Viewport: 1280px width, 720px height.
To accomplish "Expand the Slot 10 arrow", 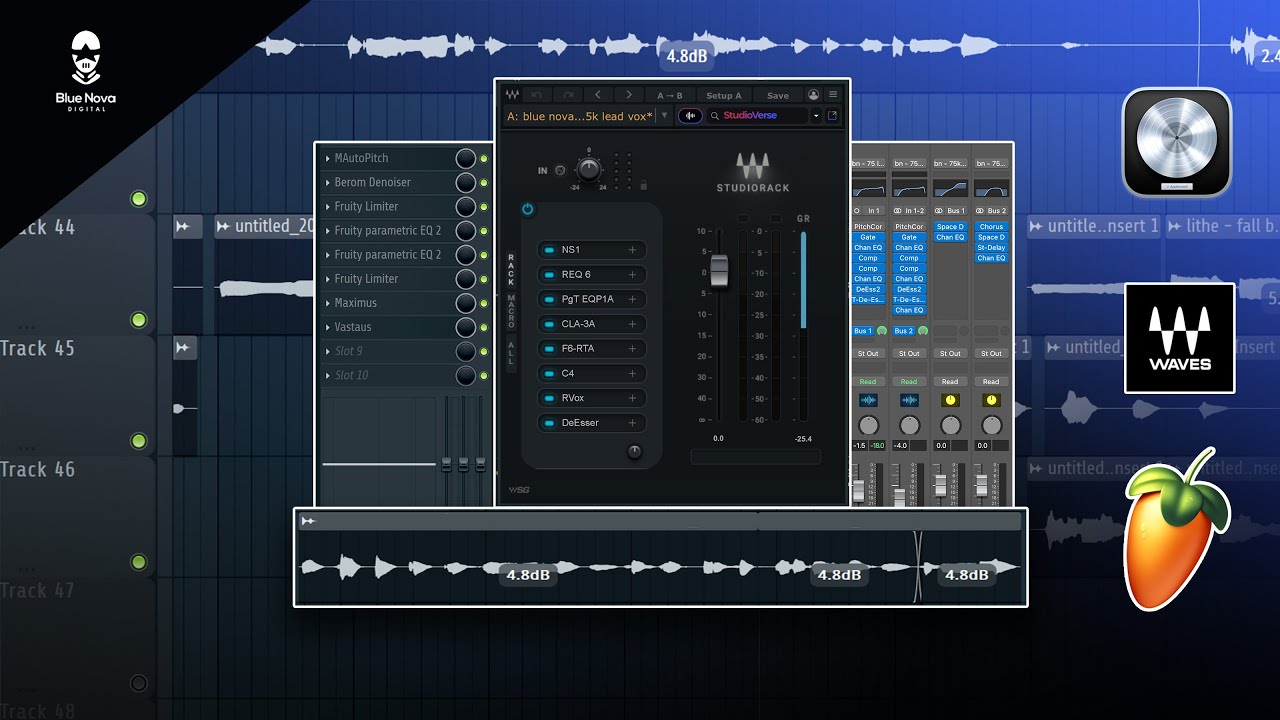I will (327, 375).
